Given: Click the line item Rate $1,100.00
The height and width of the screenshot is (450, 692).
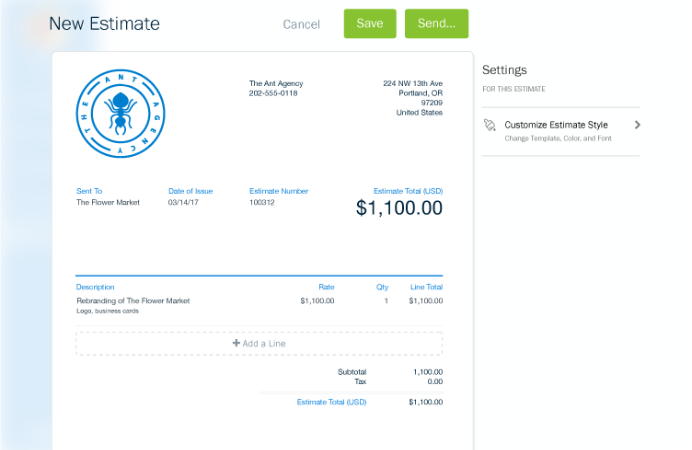Looking at the screenshot, I should pyautogui.click(x=316, y=300).
